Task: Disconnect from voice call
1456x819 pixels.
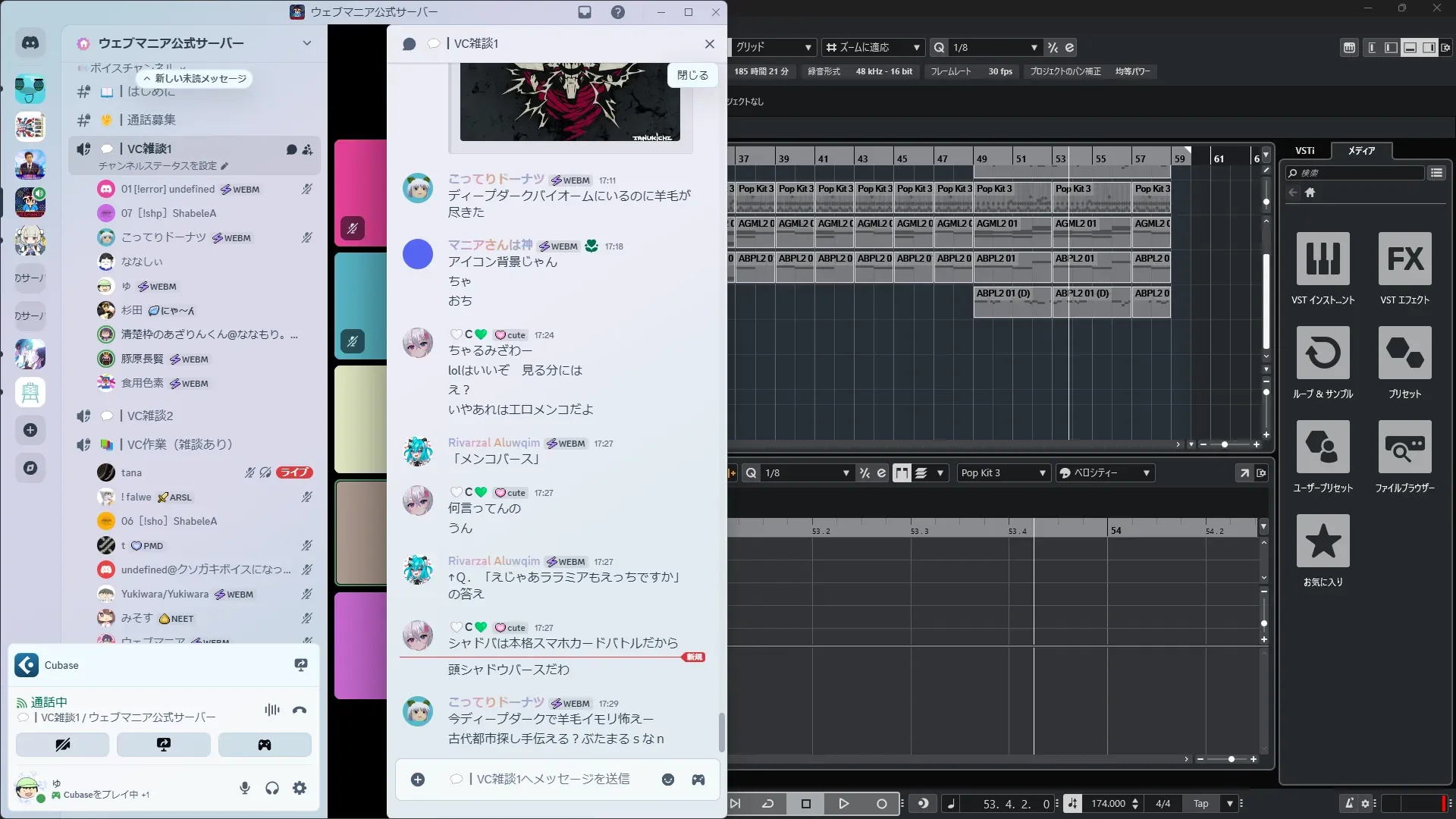Action: [x=300, y=710]
